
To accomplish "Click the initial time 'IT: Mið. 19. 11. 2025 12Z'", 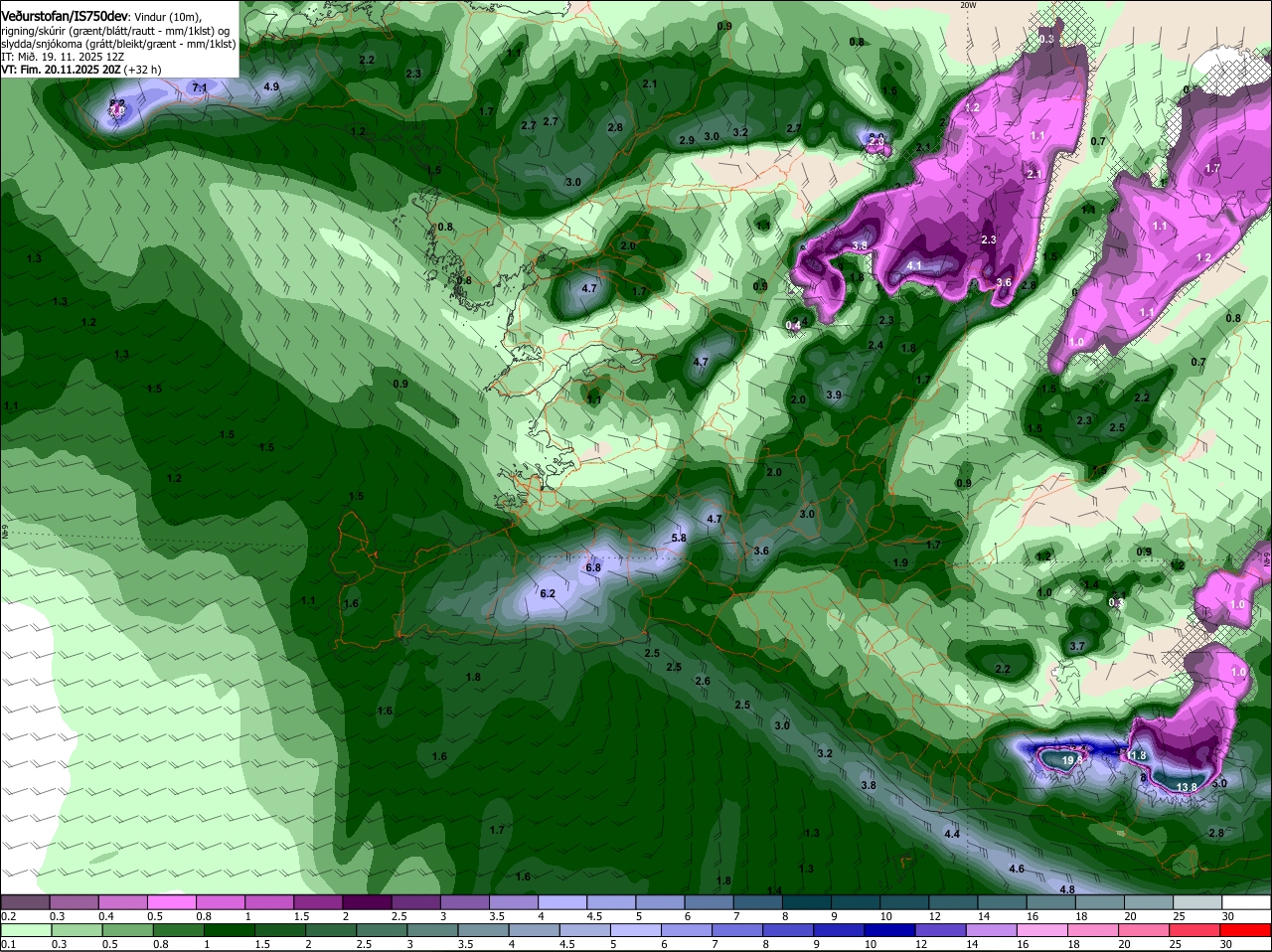I will pyautogui.click(x=63, y=58).
